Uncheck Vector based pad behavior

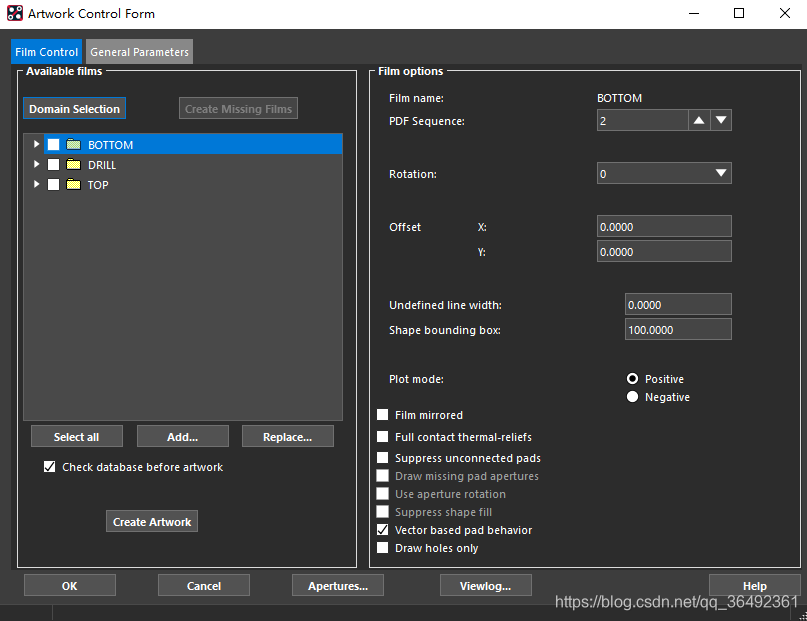click(383, 530)
